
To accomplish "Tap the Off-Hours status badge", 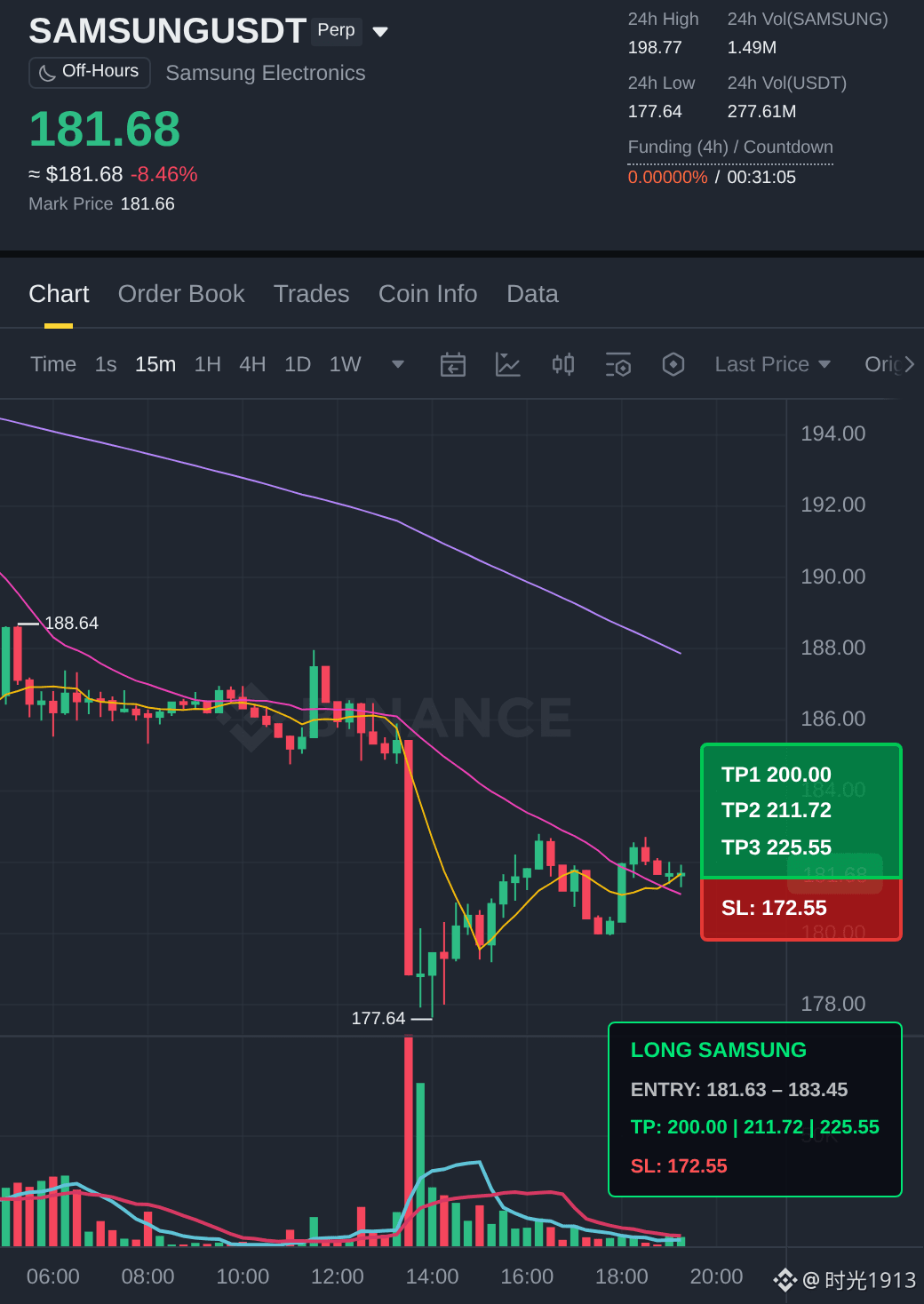I will 90,72.
